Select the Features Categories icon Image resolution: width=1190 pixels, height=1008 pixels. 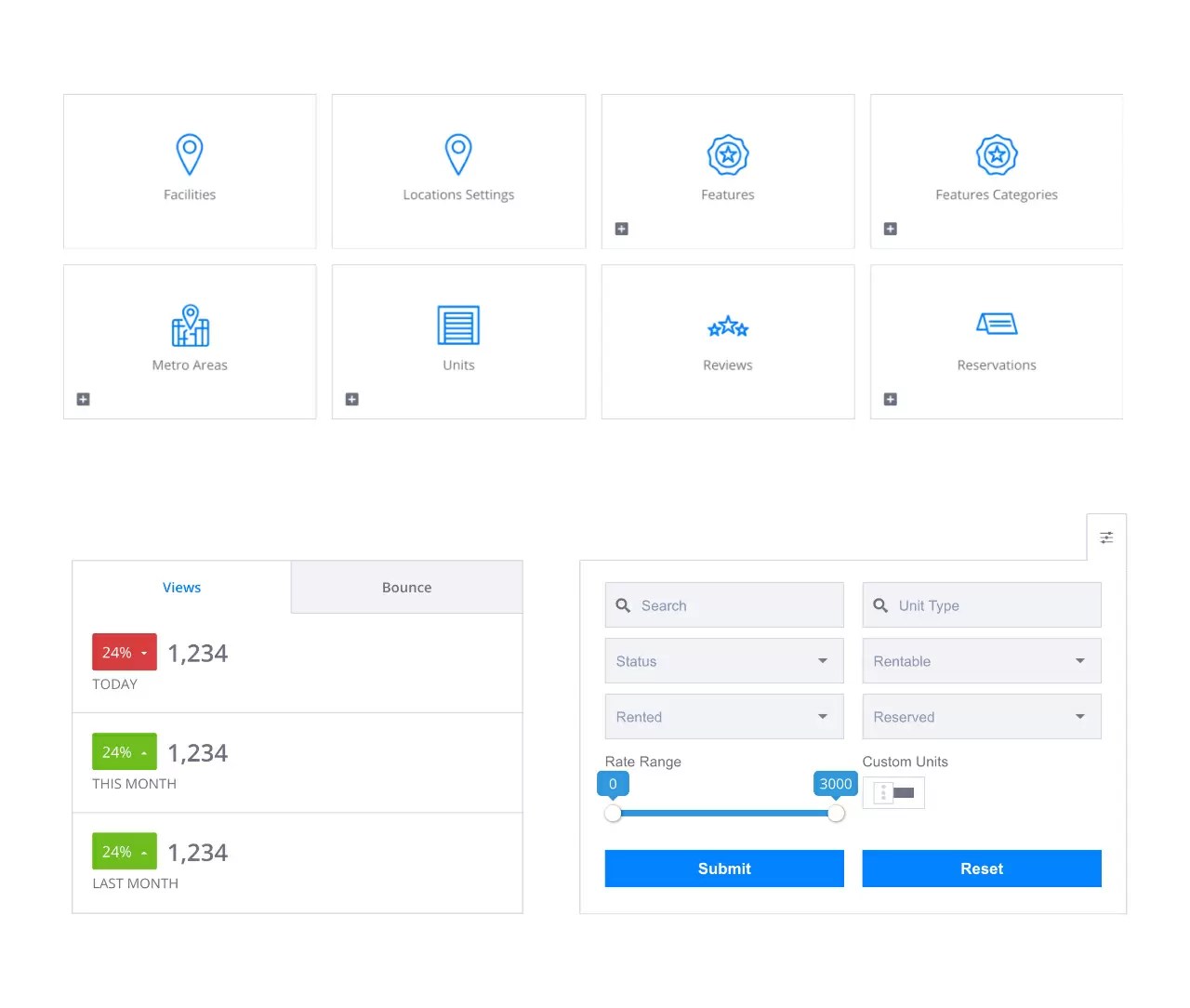click(997, 155)
